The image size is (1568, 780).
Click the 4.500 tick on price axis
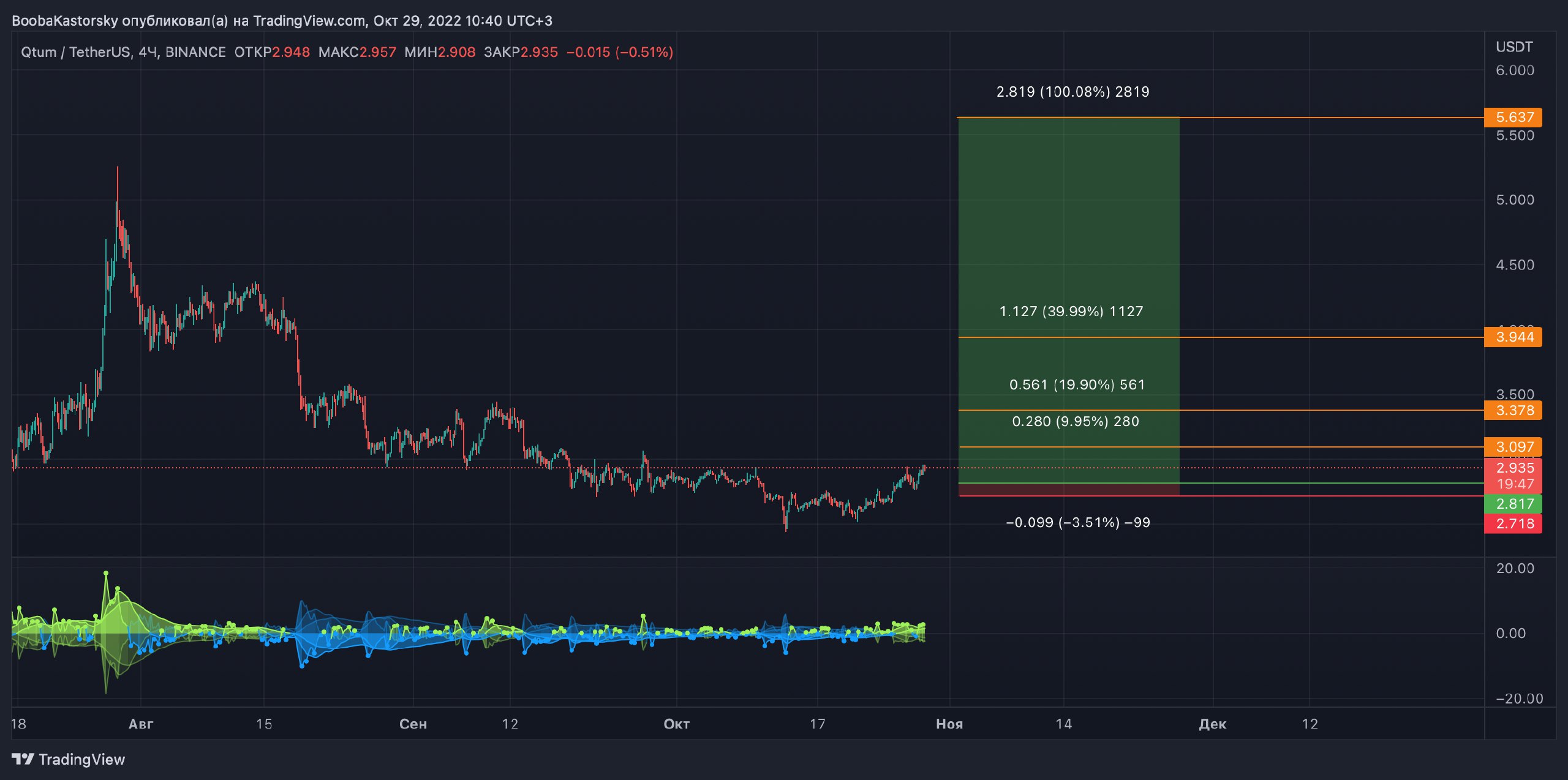tap(1515, 265)
